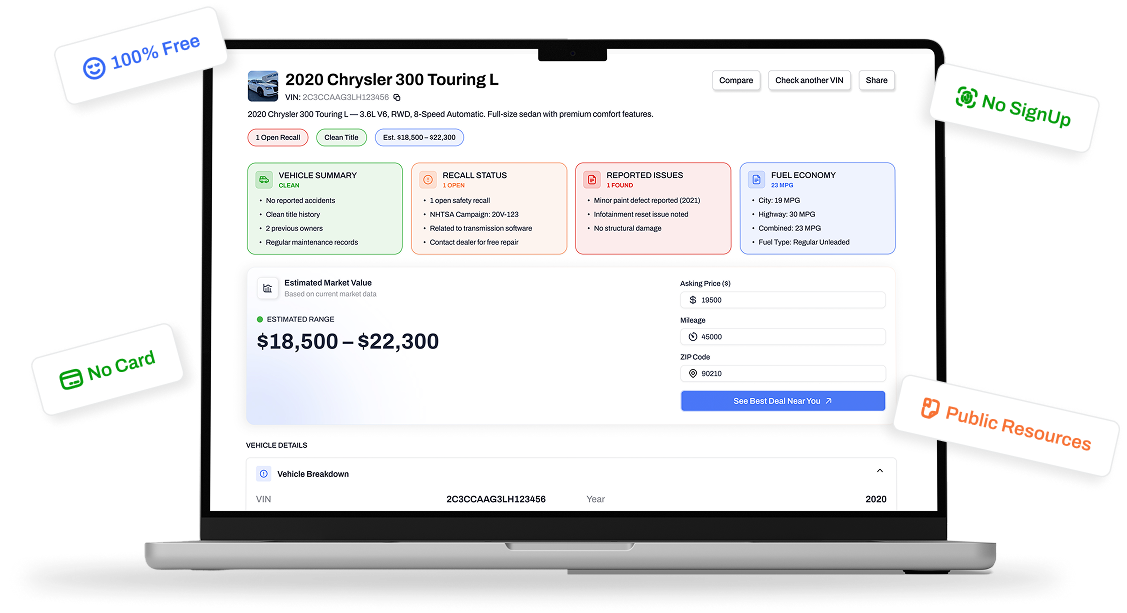
Task: Click the Recall Status alert icon
Action: (428, 180)
